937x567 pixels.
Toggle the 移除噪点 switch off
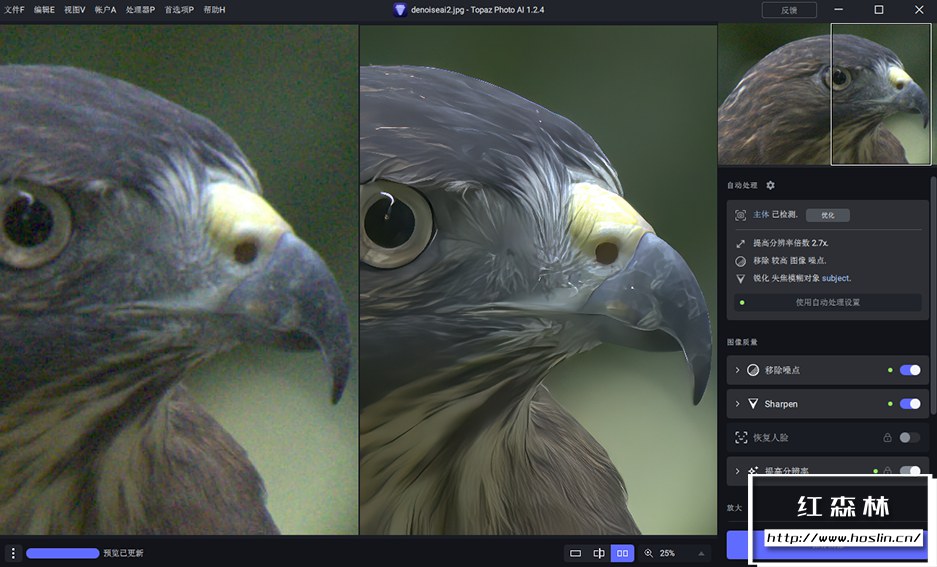910,370
